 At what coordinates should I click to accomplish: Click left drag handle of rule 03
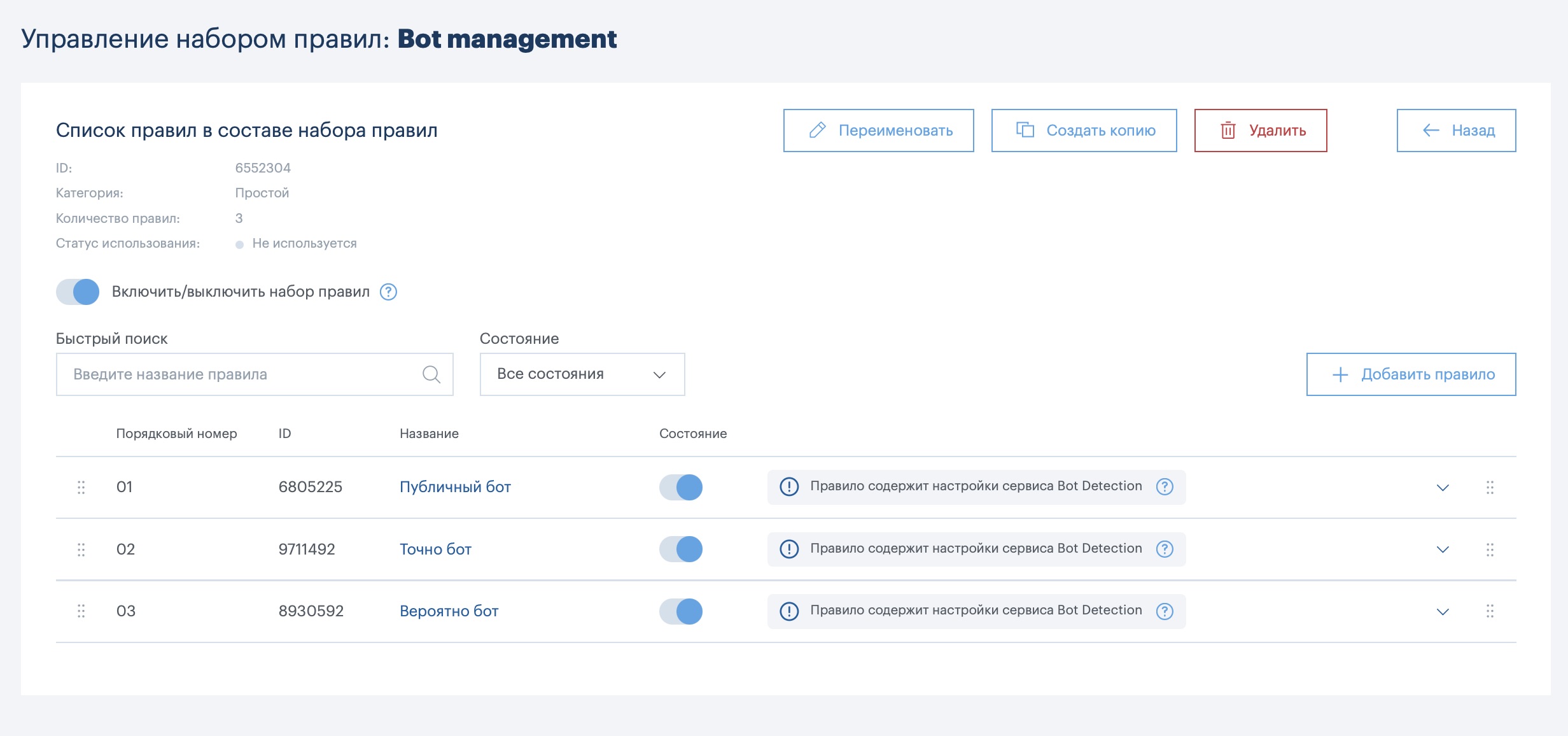[81, 611]
